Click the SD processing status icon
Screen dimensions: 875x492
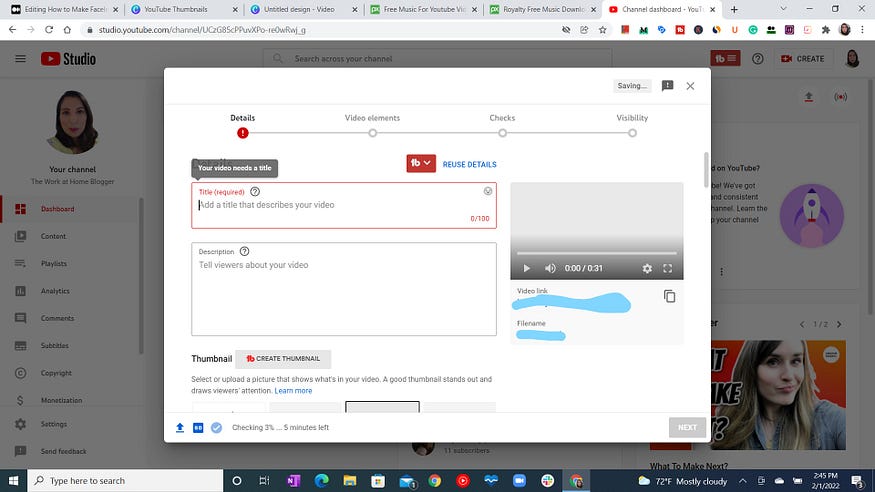(198, 428)
